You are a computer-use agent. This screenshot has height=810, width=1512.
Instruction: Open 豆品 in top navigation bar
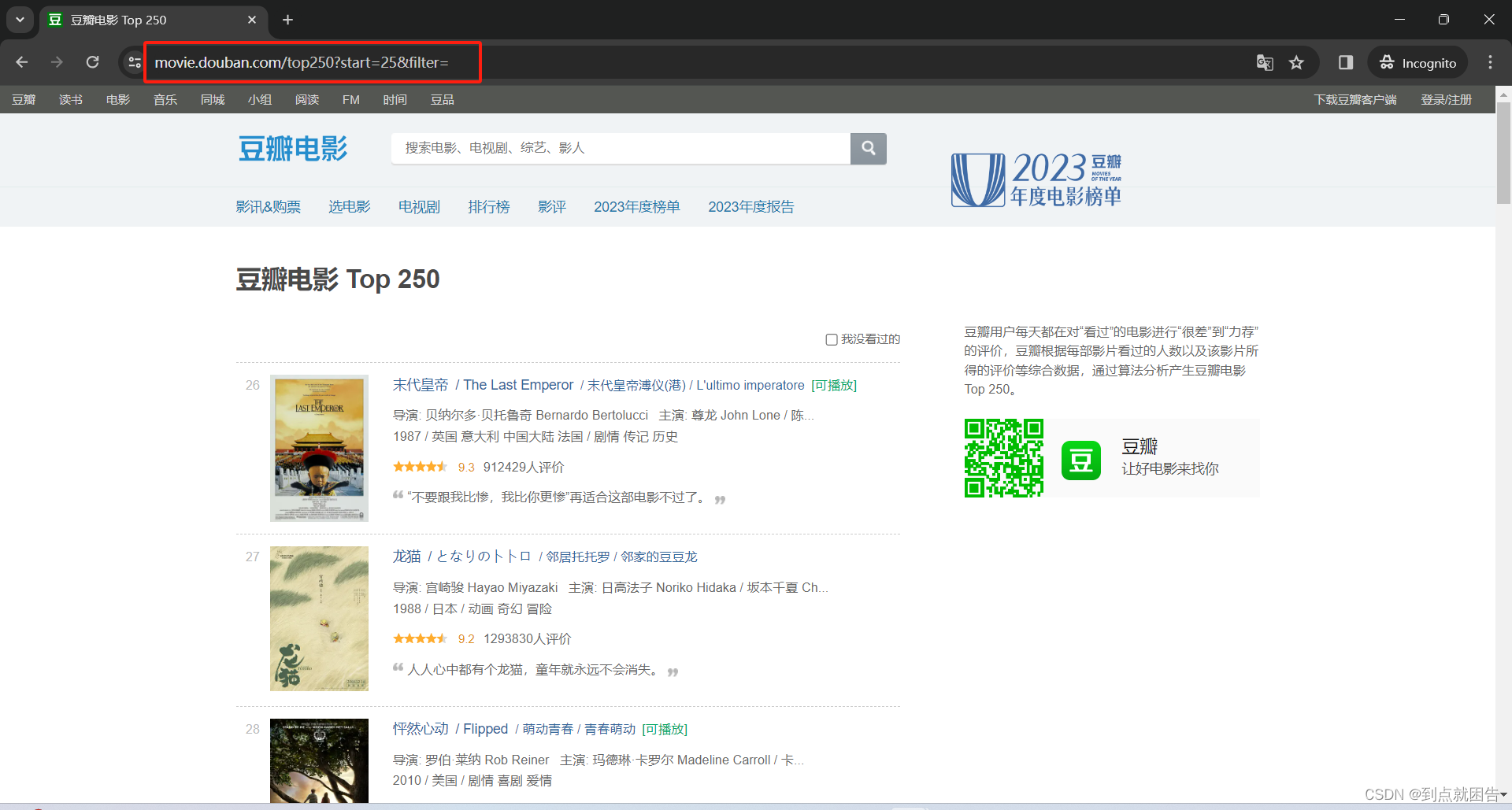pos(443,100)
